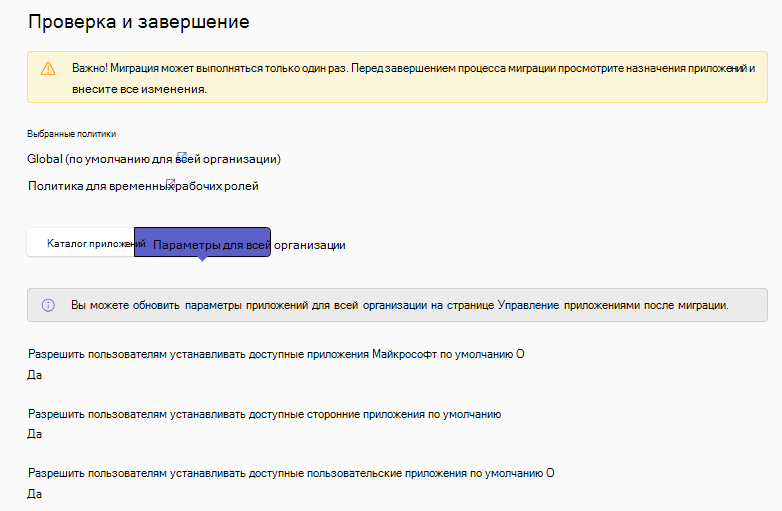Click the Вы можете обновить параметры info text

[x=399, y=305]
